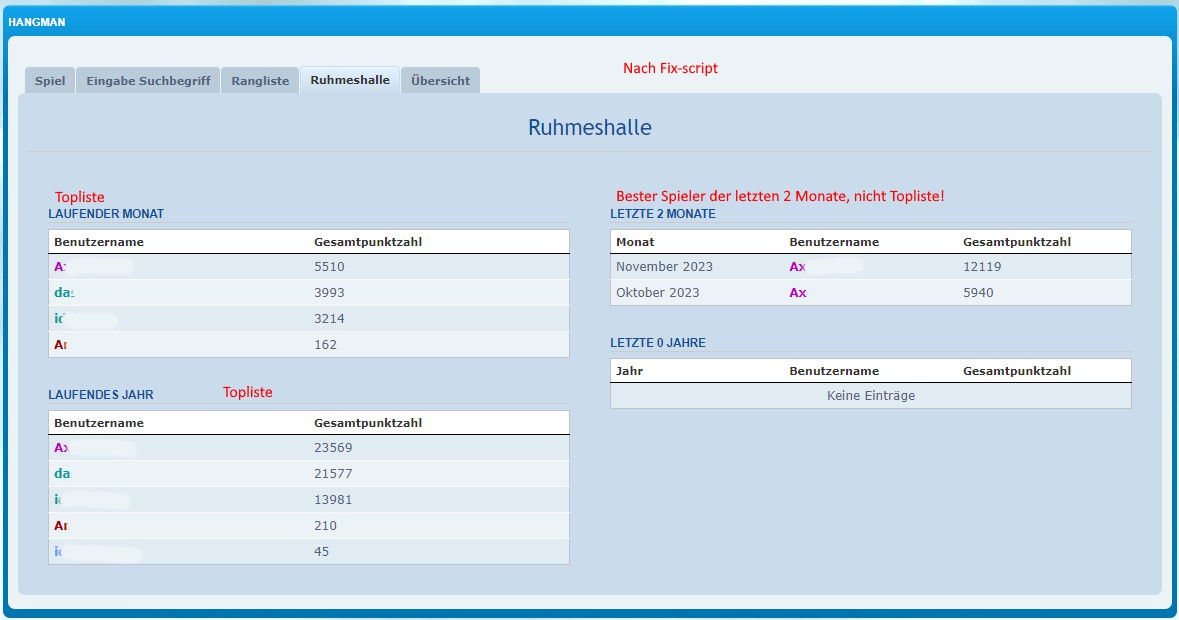Open the Oktober 2023 winner's username
This screenshot has height=620, width=1179.
click(x=798, y=293)
